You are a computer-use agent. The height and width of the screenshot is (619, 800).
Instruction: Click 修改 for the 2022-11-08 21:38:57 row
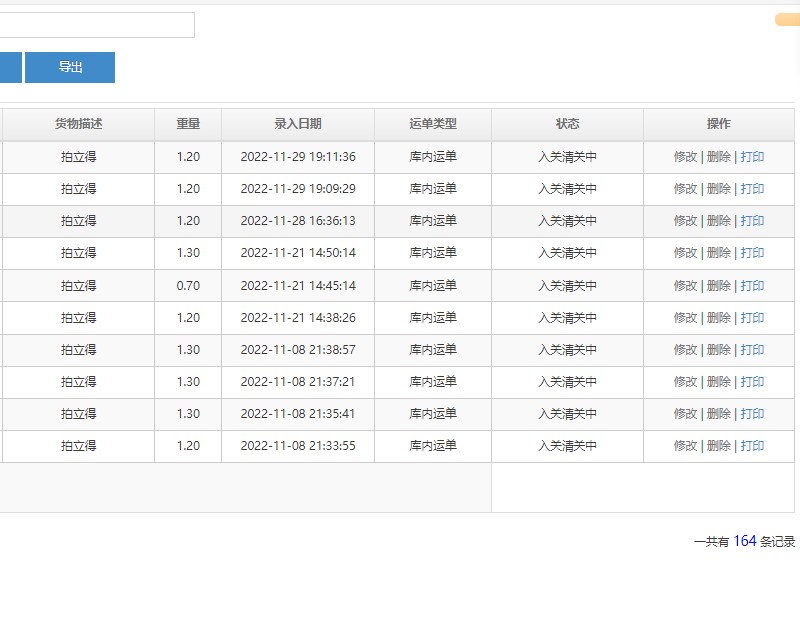tap(685, 350)
